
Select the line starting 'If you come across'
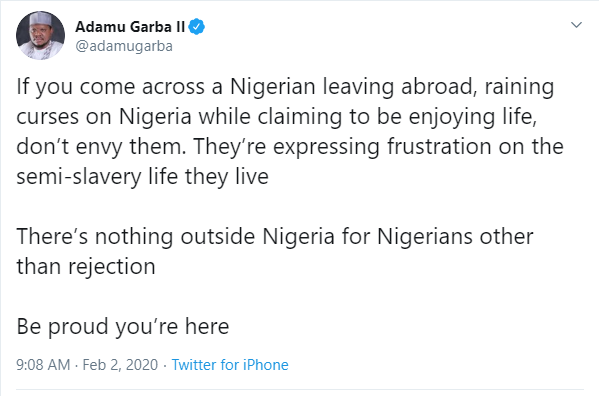[x=285, y=87]
